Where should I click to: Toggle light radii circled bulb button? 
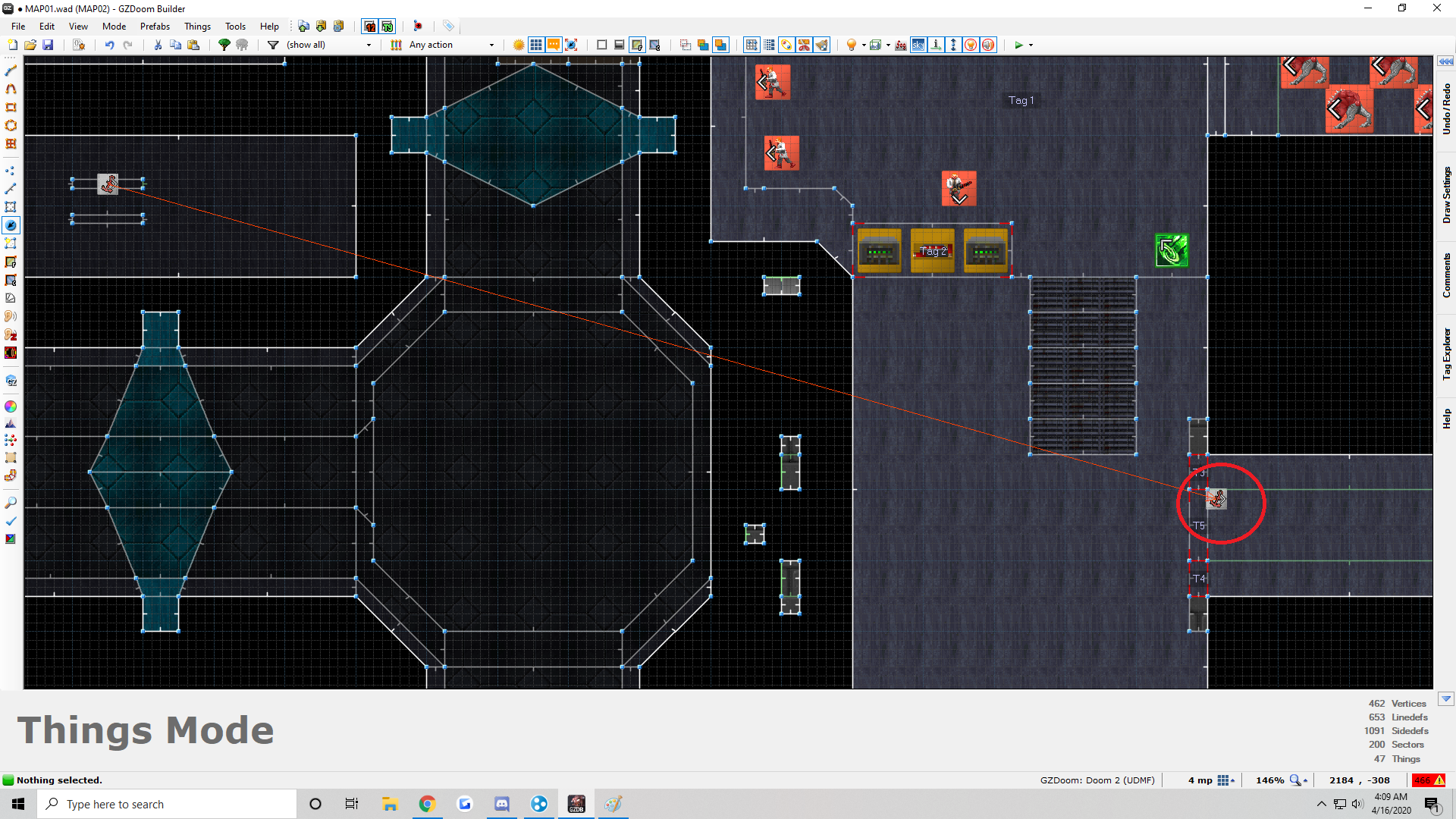(x=971, y=45)
